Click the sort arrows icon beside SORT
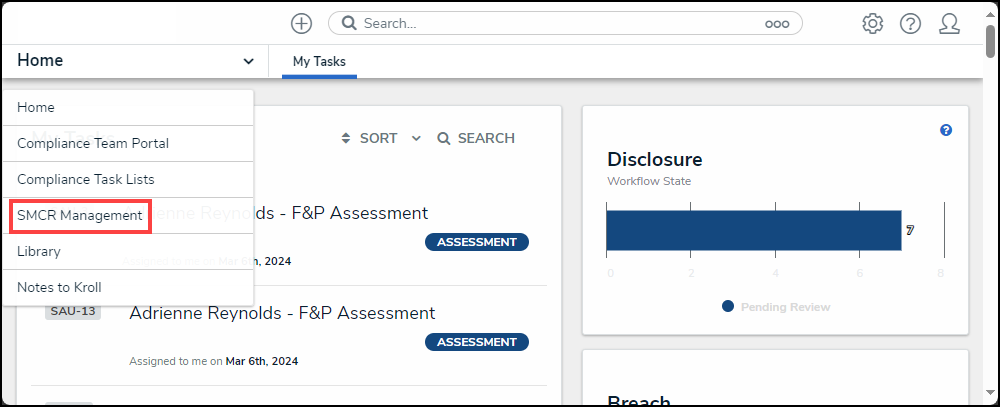Screen dimensions: 1000x407 coord(346,138)
